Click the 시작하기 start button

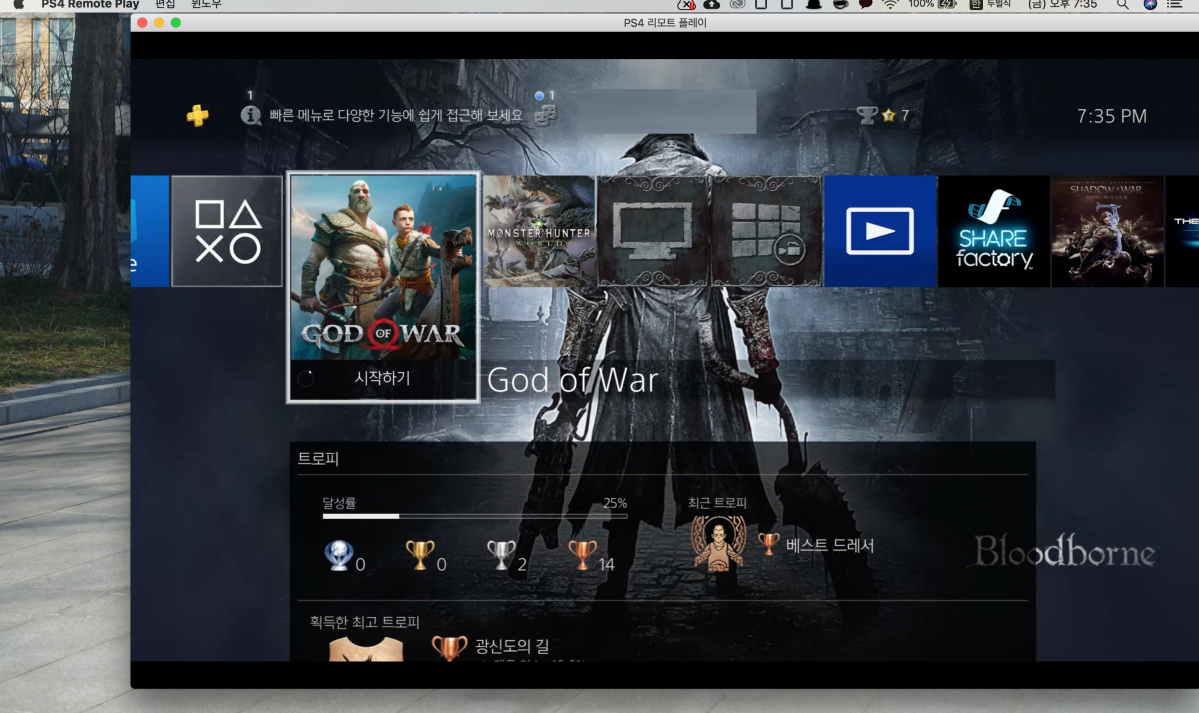coord(383,379)
